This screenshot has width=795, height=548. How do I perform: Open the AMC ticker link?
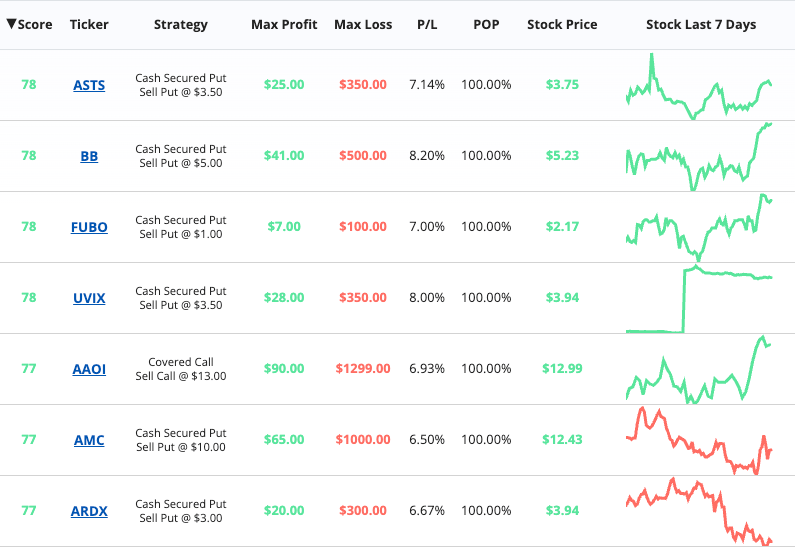(x=89, y=440)
